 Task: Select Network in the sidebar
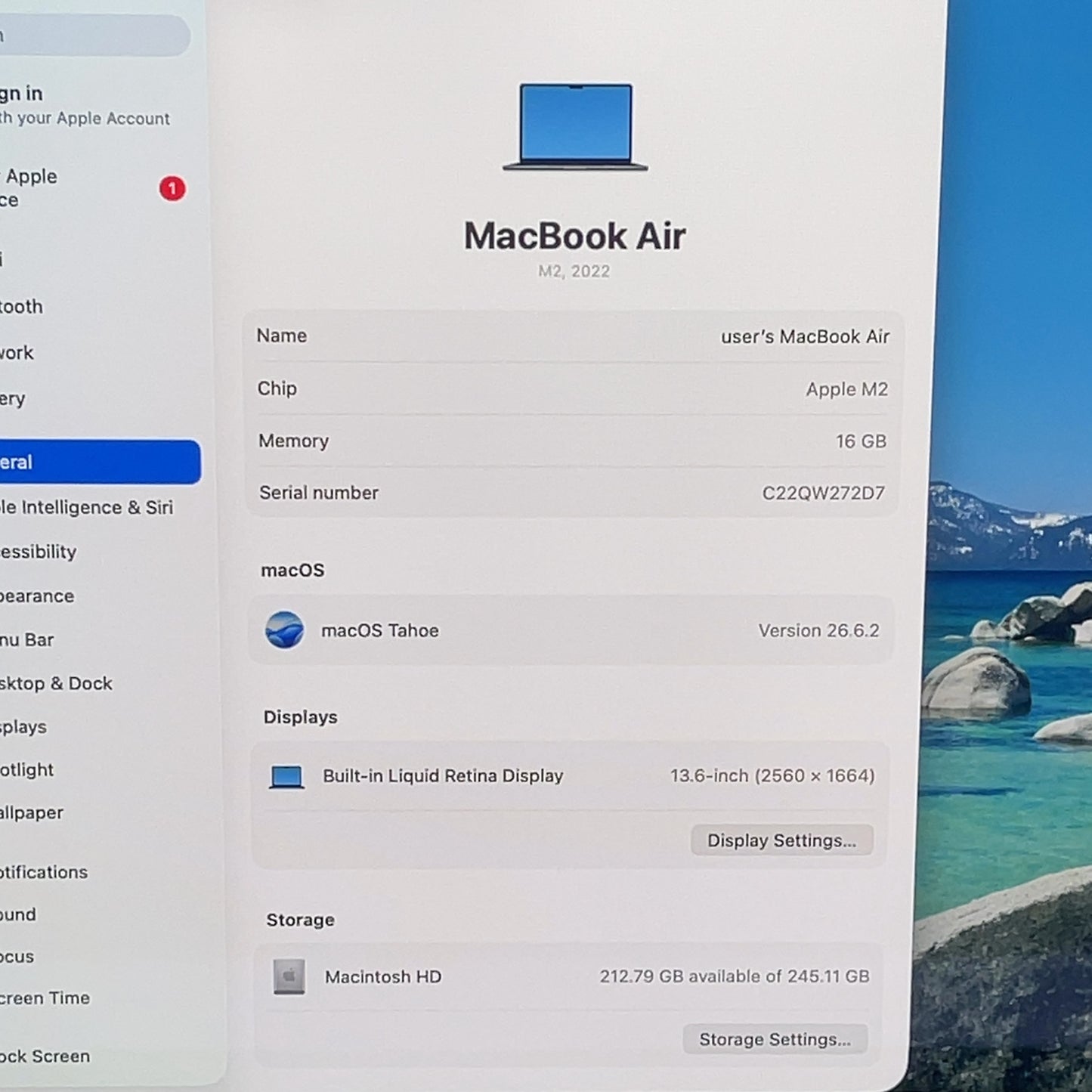[x=17, y=352]
